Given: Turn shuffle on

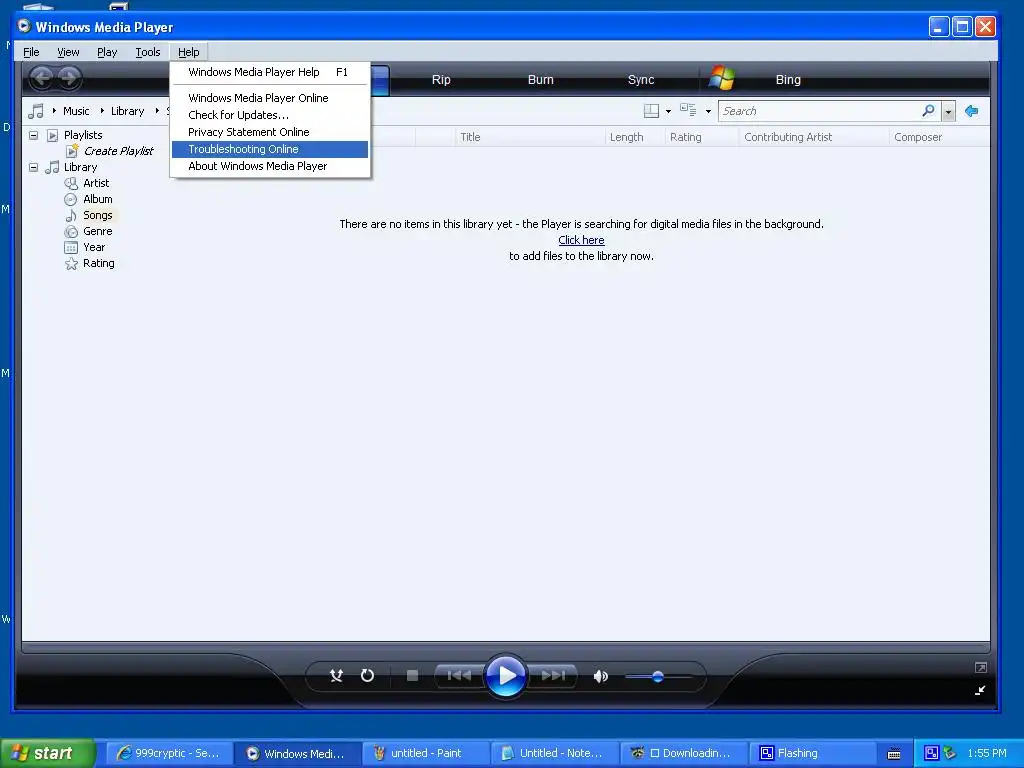Looking at the screenshot, I should (336, 676).
